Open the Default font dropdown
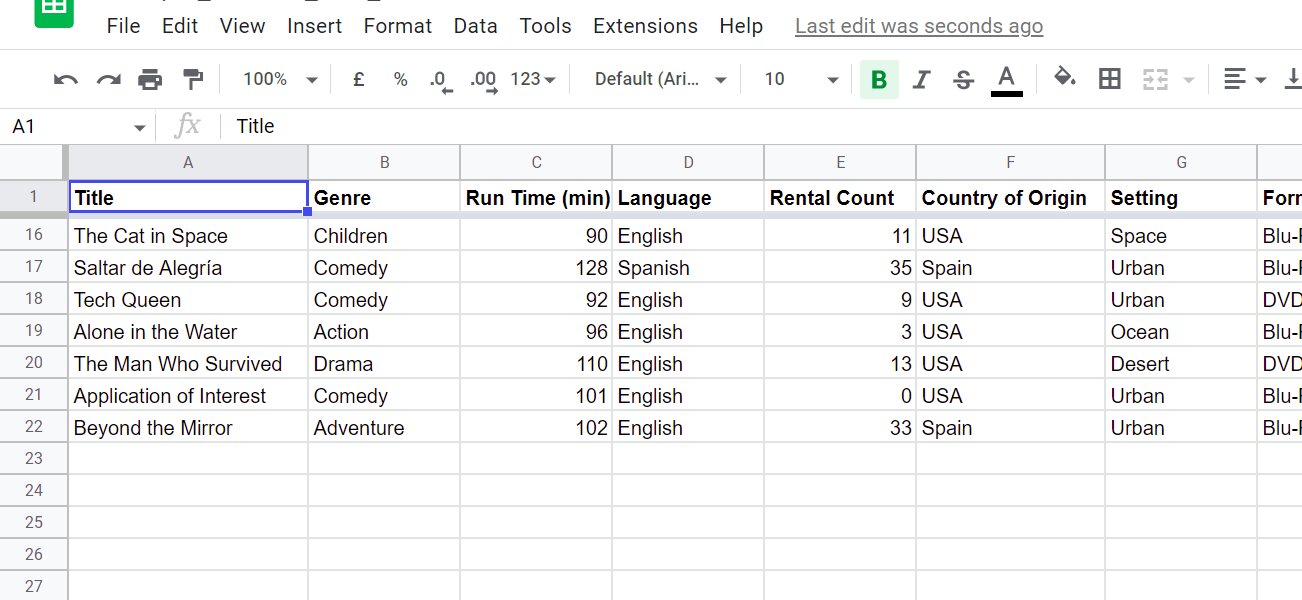The width and height of the screenshot is (1302, 600). click(655, 78)
